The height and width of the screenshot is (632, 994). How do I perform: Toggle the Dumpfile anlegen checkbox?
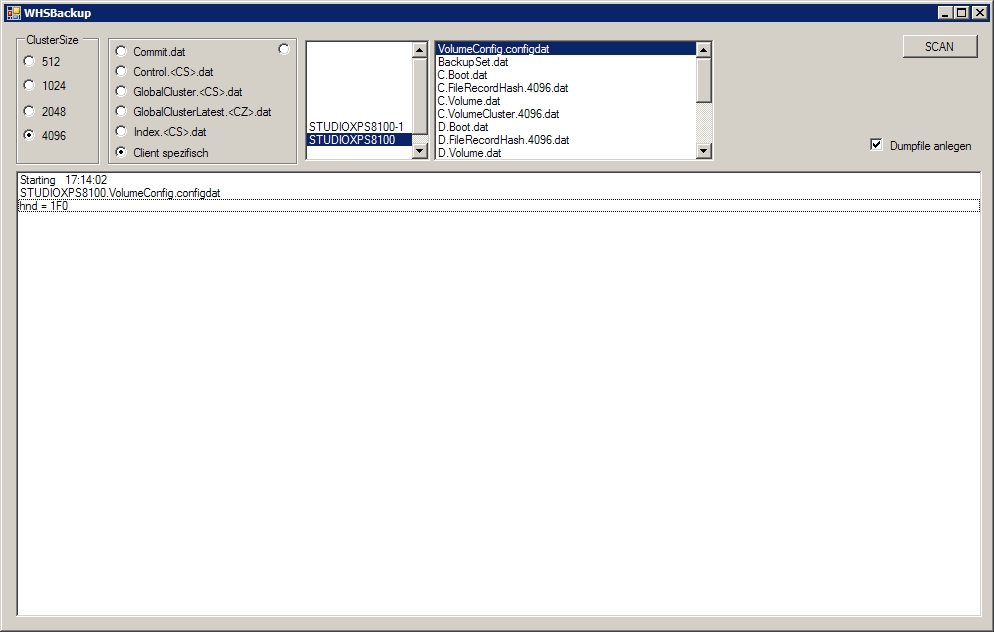coord(876,145)
